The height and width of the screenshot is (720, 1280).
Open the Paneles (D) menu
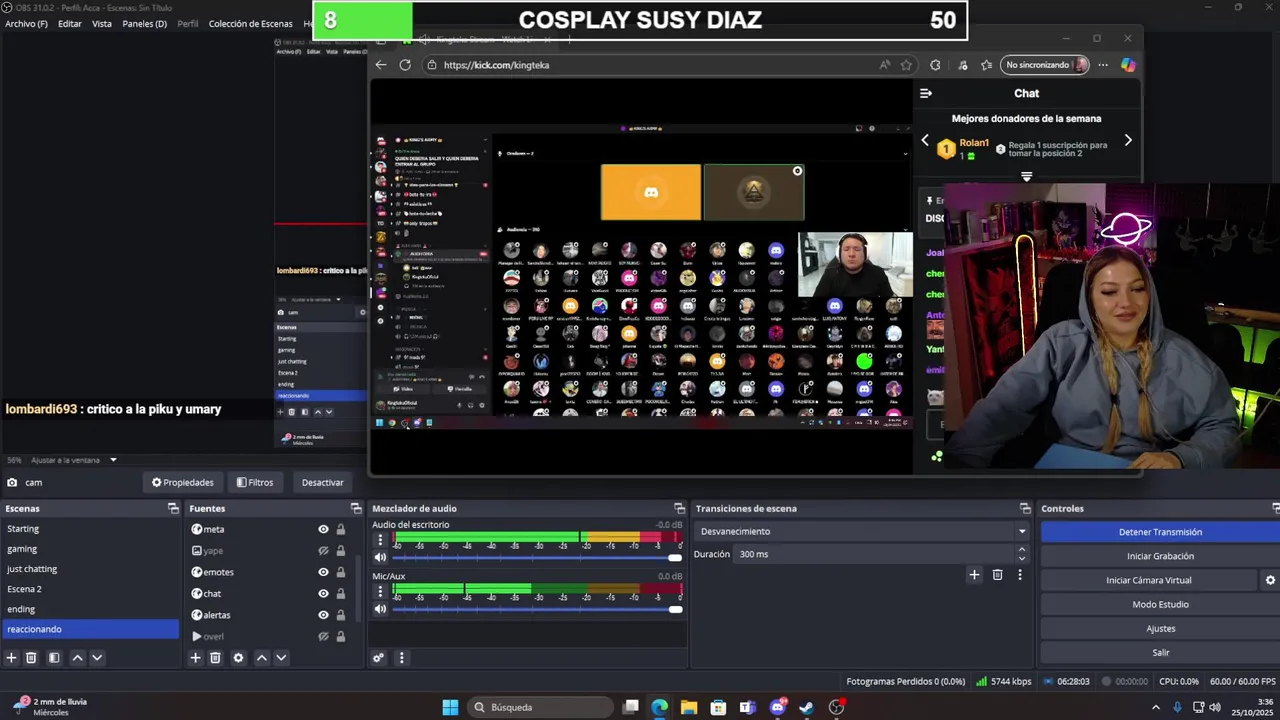[x=145, y=23]
